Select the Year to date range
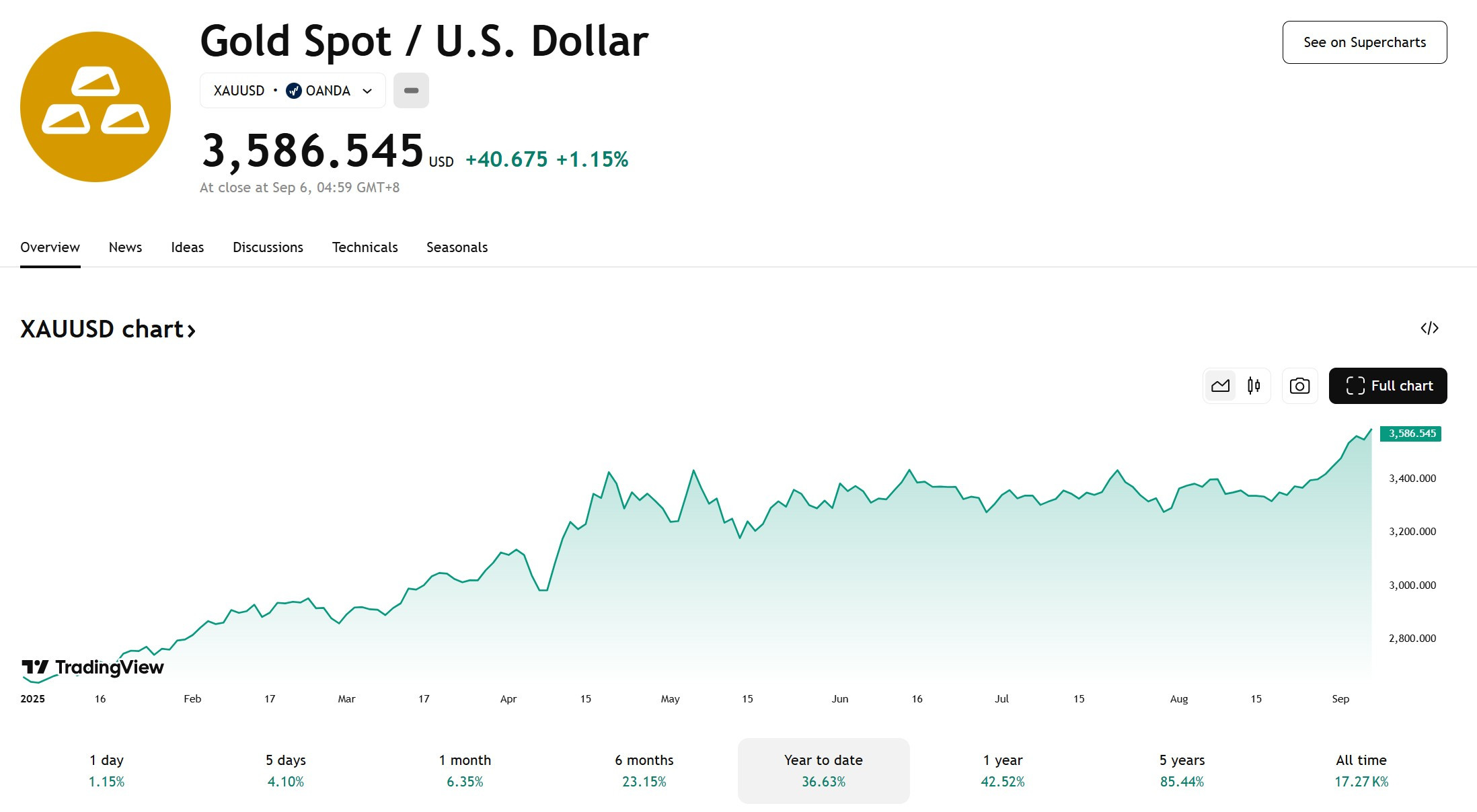Image resolution: width=1477 pixels, height=812 pixels. (x=824, y=770)
